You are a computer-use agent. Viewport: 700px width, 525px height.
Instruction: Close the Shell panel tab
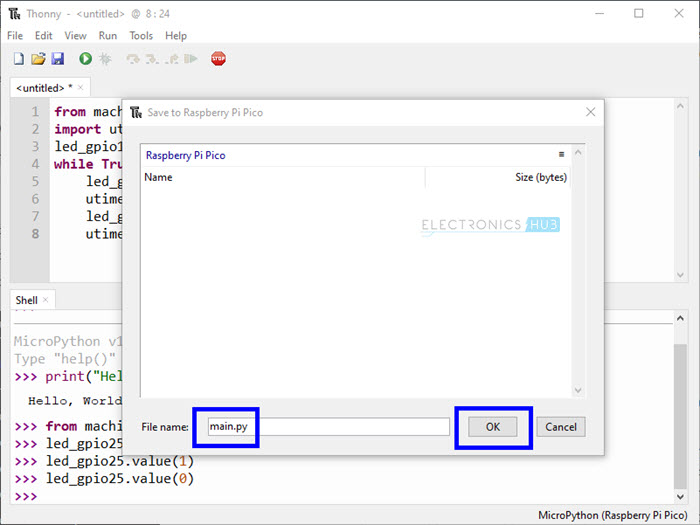pyautogui.click(x=46, y=300)
